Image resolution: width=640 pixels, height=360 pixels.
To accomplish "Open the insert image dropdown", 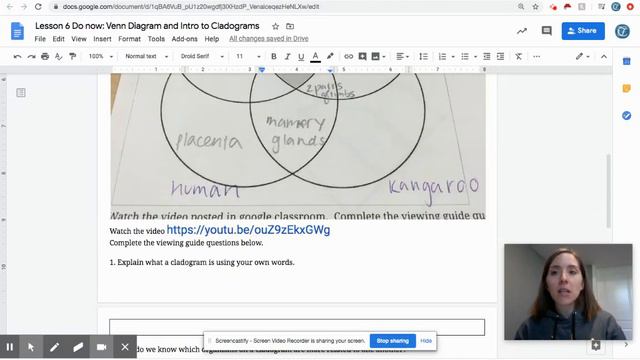I will [378, 57].
